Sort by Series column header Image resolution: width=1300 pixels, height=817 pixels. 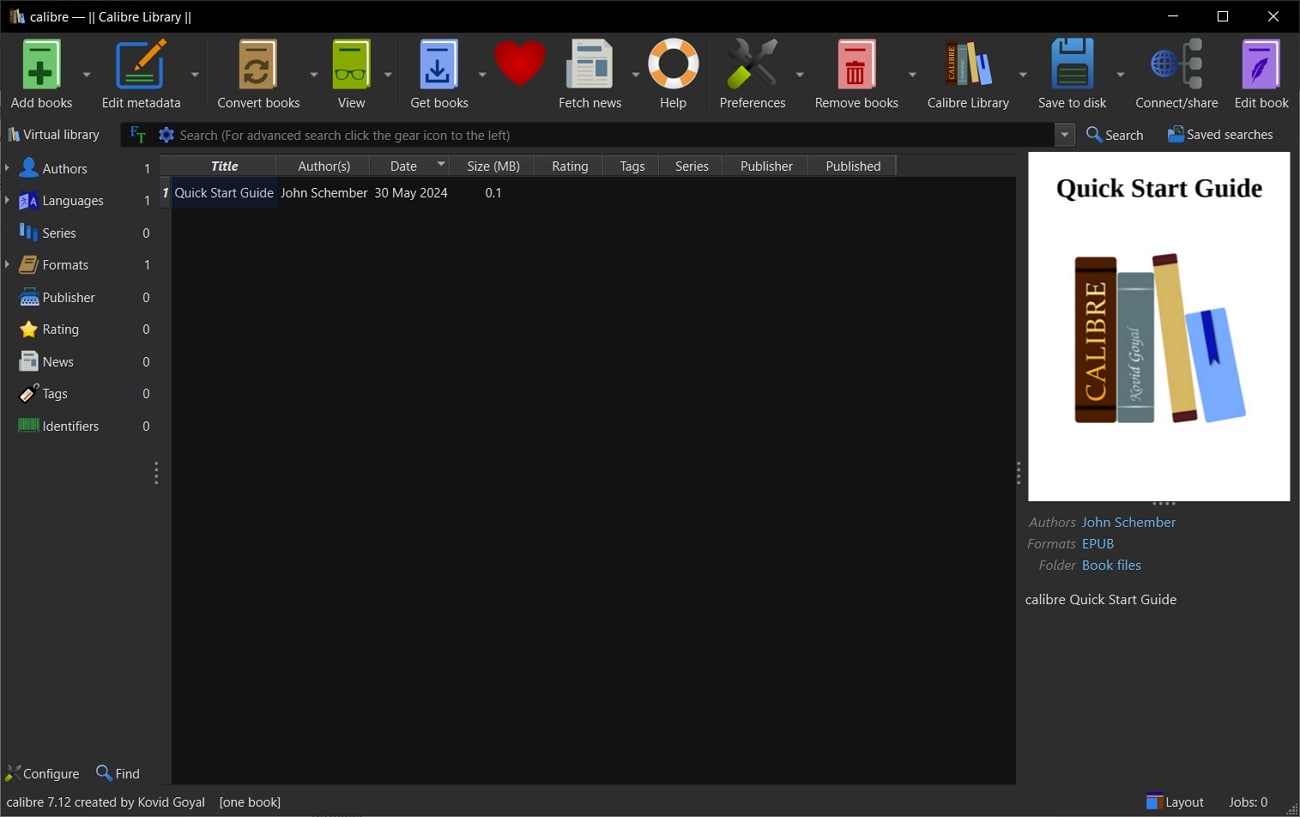pyautogui.click(x=691, y=166)
